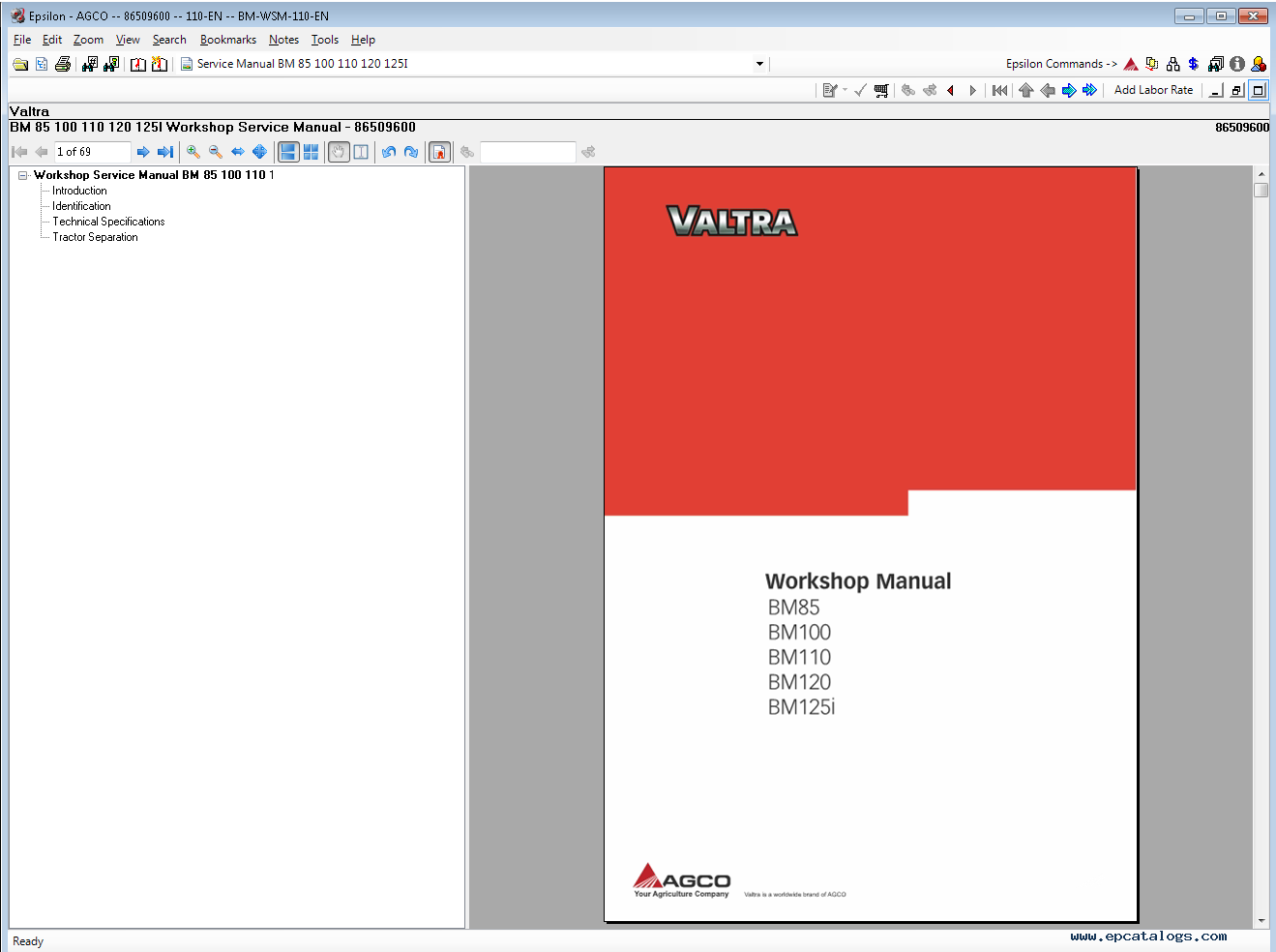This screenshot has height=952, width=1276.
Task: Toggle the hand pan tool
Action: coord(339,152)
